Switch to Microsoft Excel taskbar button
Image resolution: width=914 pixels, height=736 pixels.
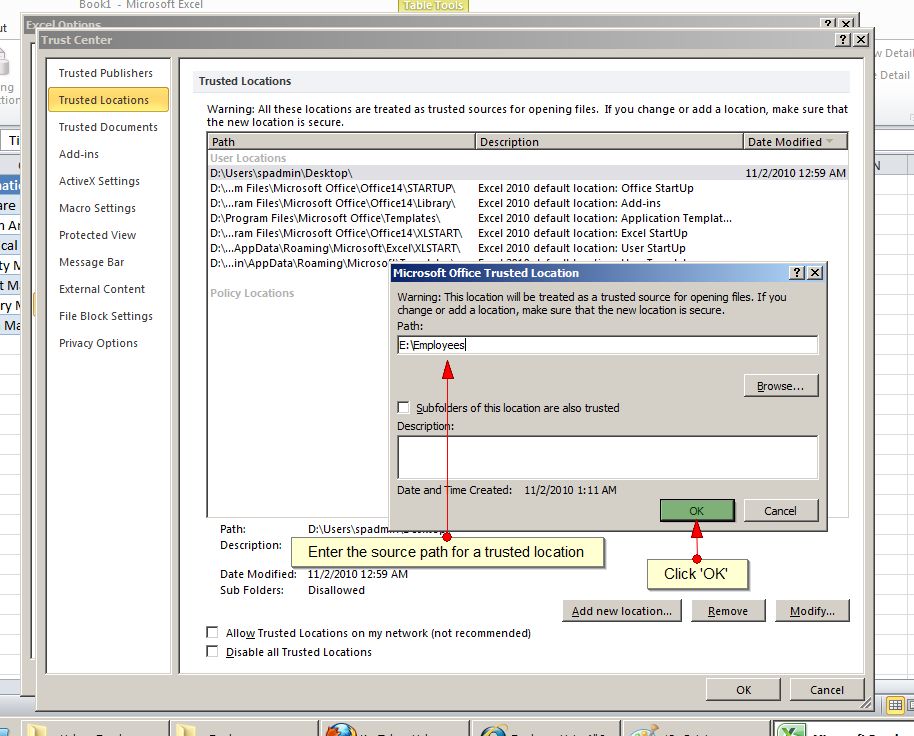click(843, 728)
